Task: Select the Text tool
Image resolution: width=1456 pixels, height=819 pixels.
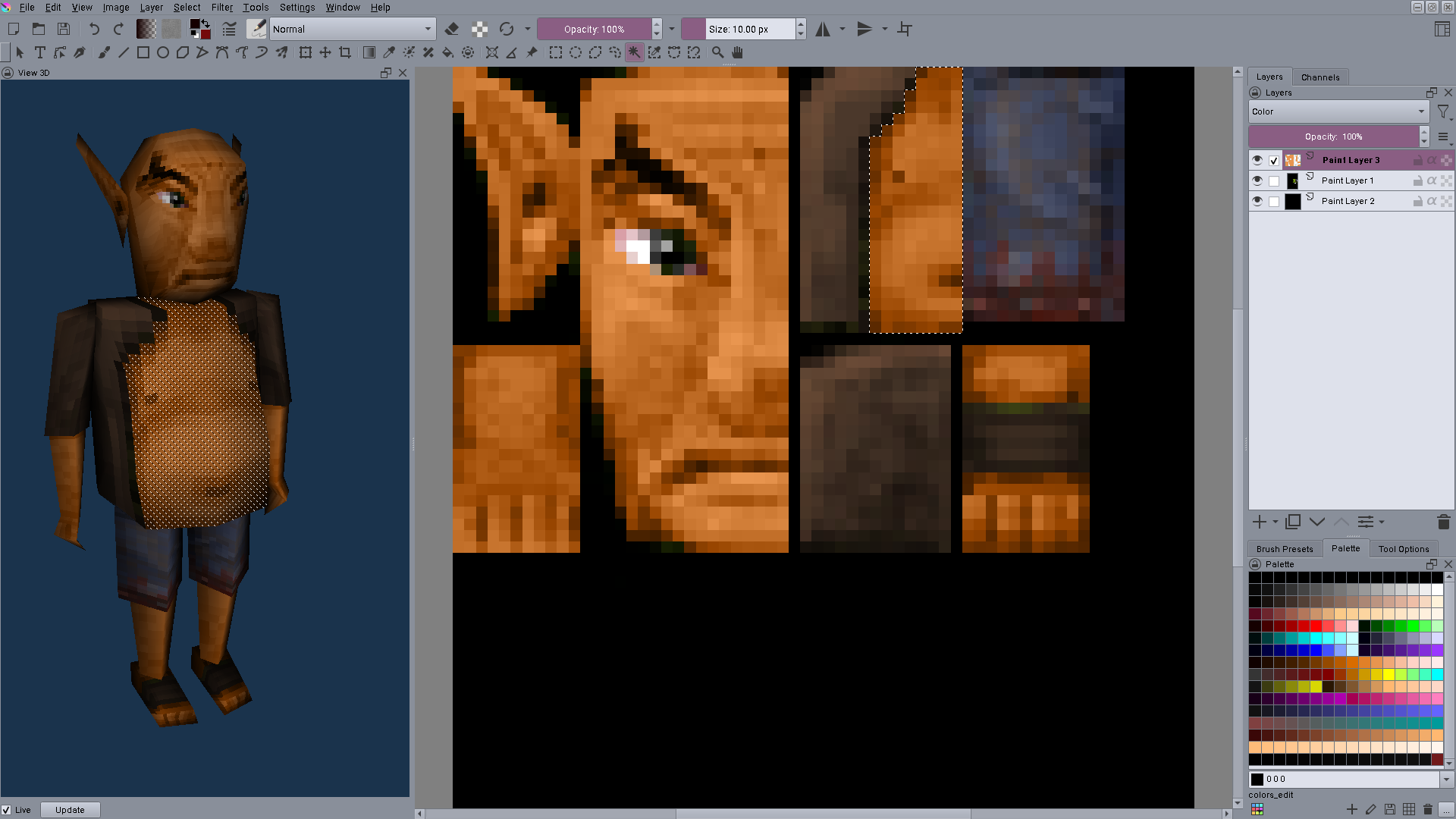Action: 40,52
